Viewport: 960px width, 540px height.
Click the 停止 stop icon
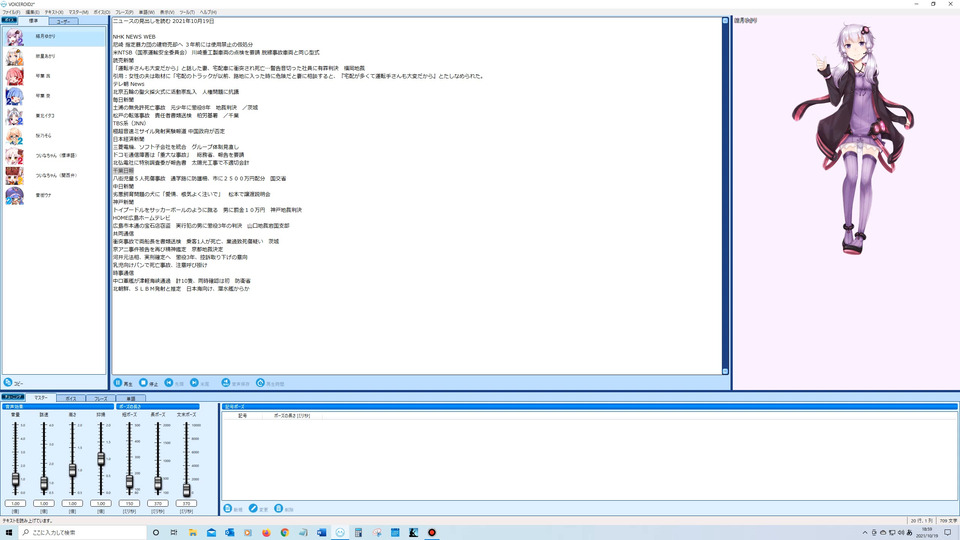143,383
